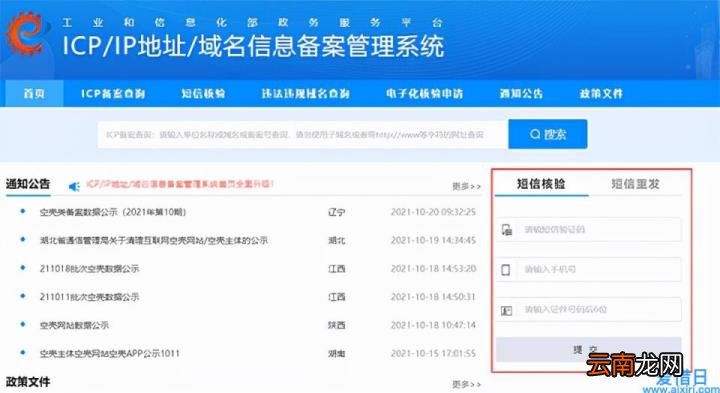Click the 通知公告 section heading
The height and width of the screenshot is (393, 720).
point(28,184)
